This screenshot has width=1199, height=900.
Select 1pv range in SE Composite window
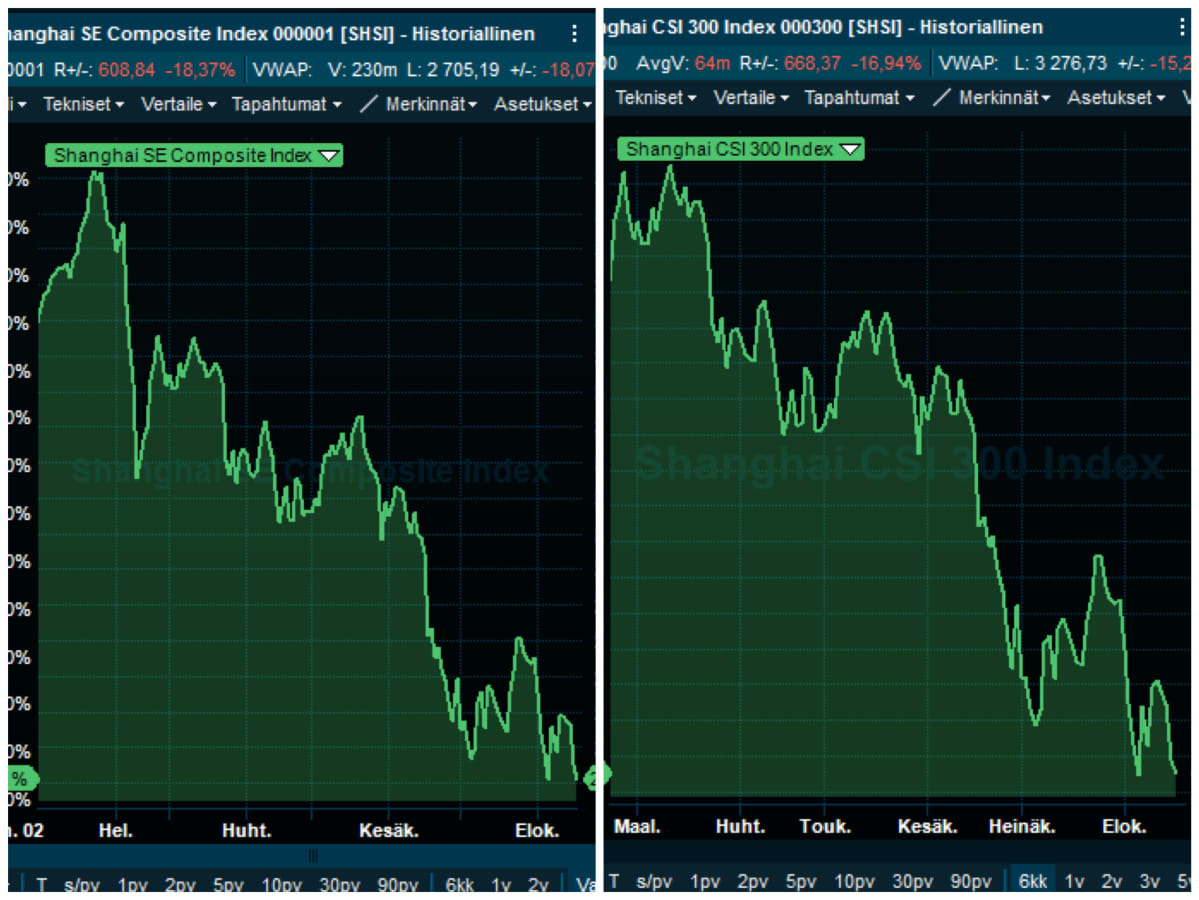(x=132, y=885)
